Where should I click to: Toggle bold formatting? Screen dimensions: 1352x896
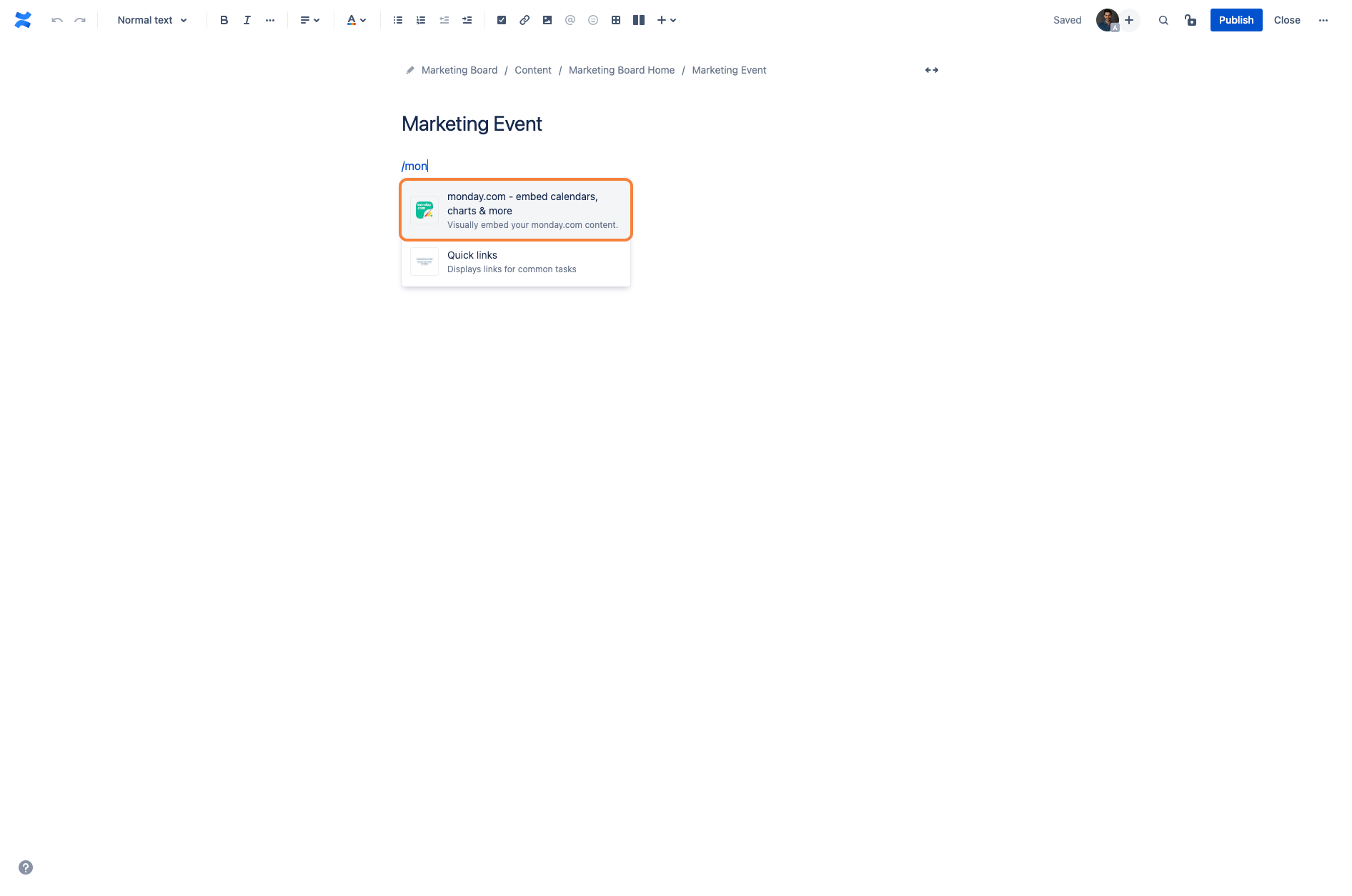point(224,20)
